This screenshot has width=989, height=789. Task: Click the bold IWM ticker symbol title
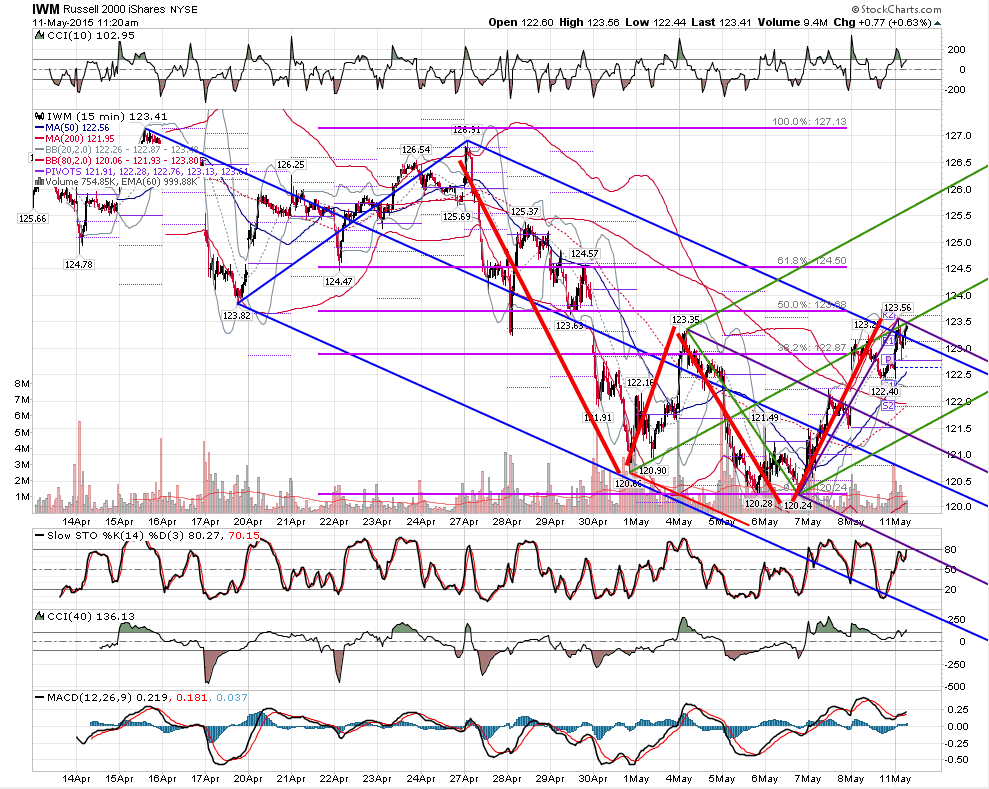tap(46, 9)
